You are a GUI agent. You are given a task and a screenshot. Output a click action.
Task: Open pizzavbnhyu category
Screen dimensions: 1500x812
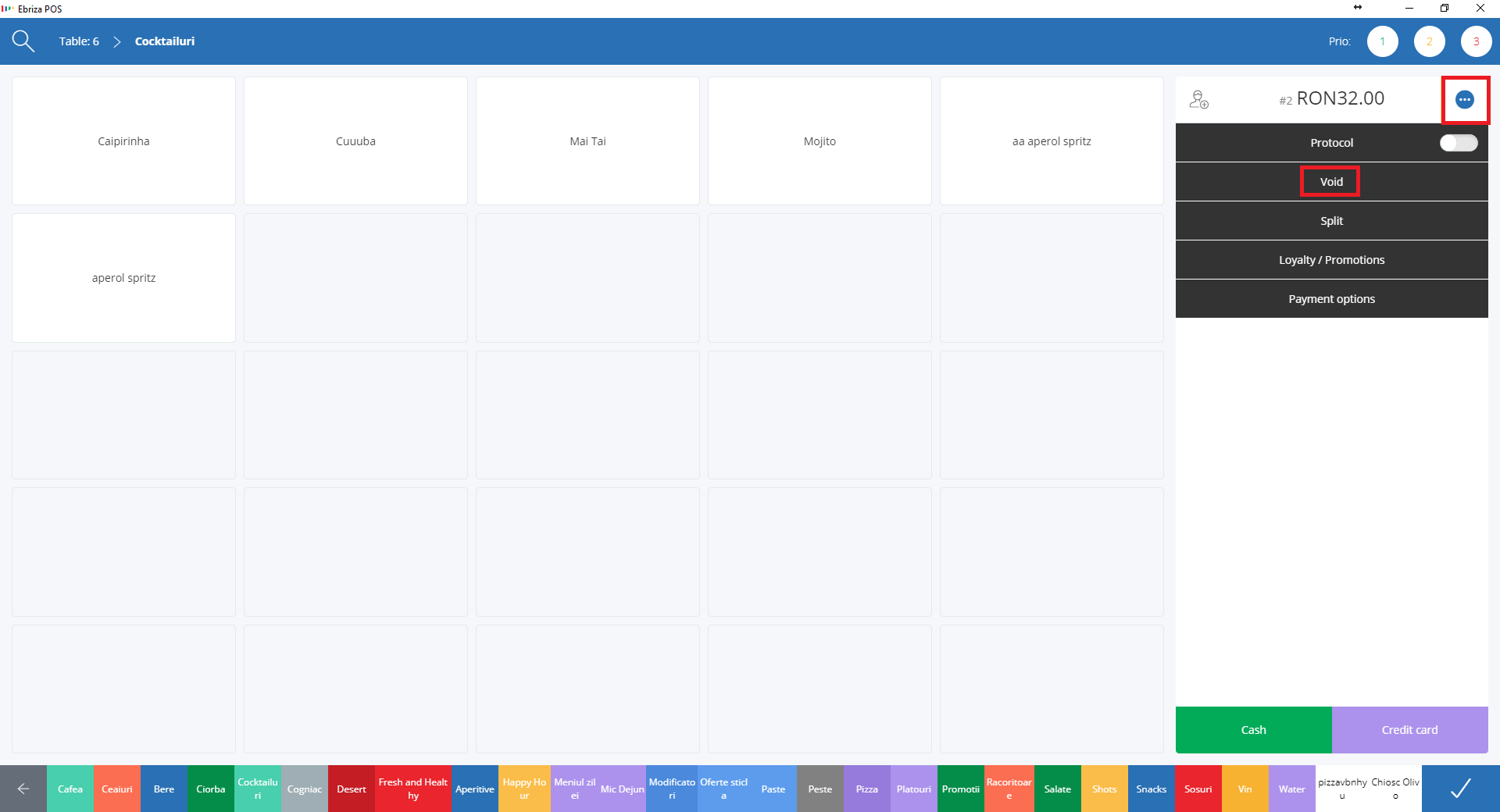(x=1342, y=789)
